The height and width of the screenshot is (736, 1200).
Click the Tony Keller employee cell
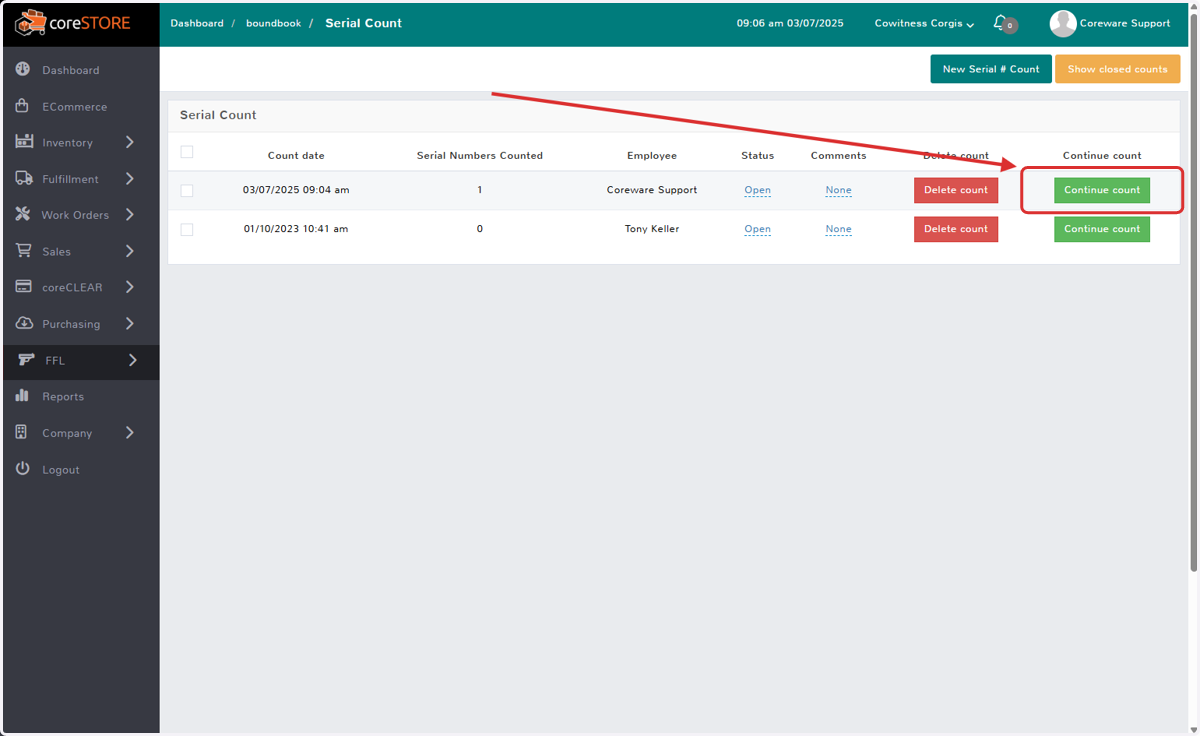[652, 229]
